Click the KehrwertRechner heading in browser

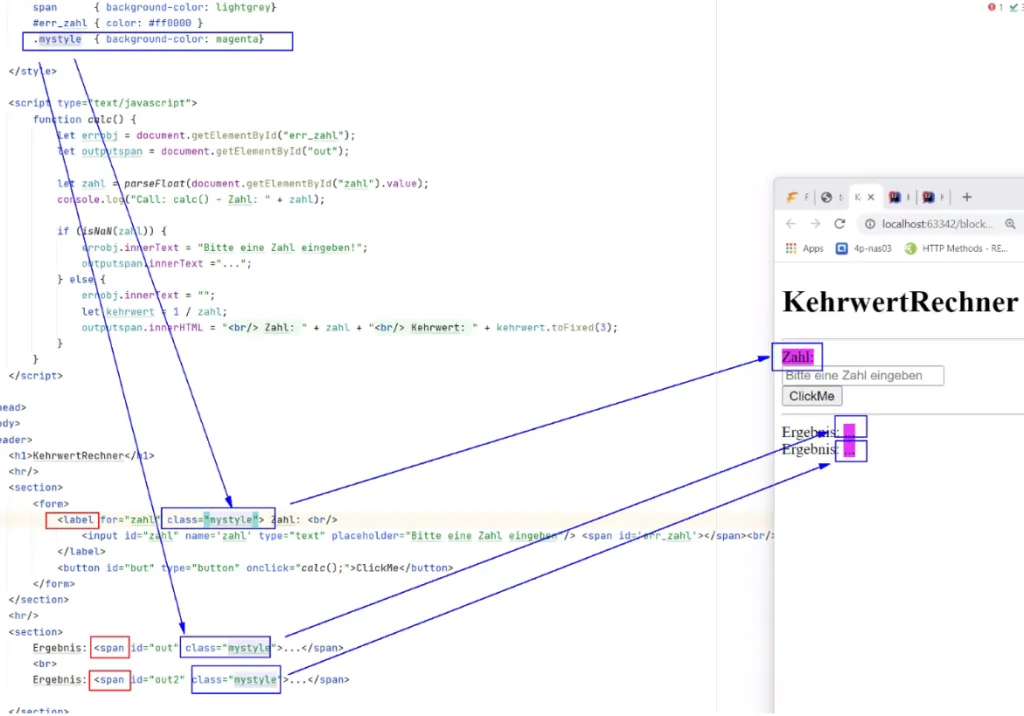tap(900, 302)
